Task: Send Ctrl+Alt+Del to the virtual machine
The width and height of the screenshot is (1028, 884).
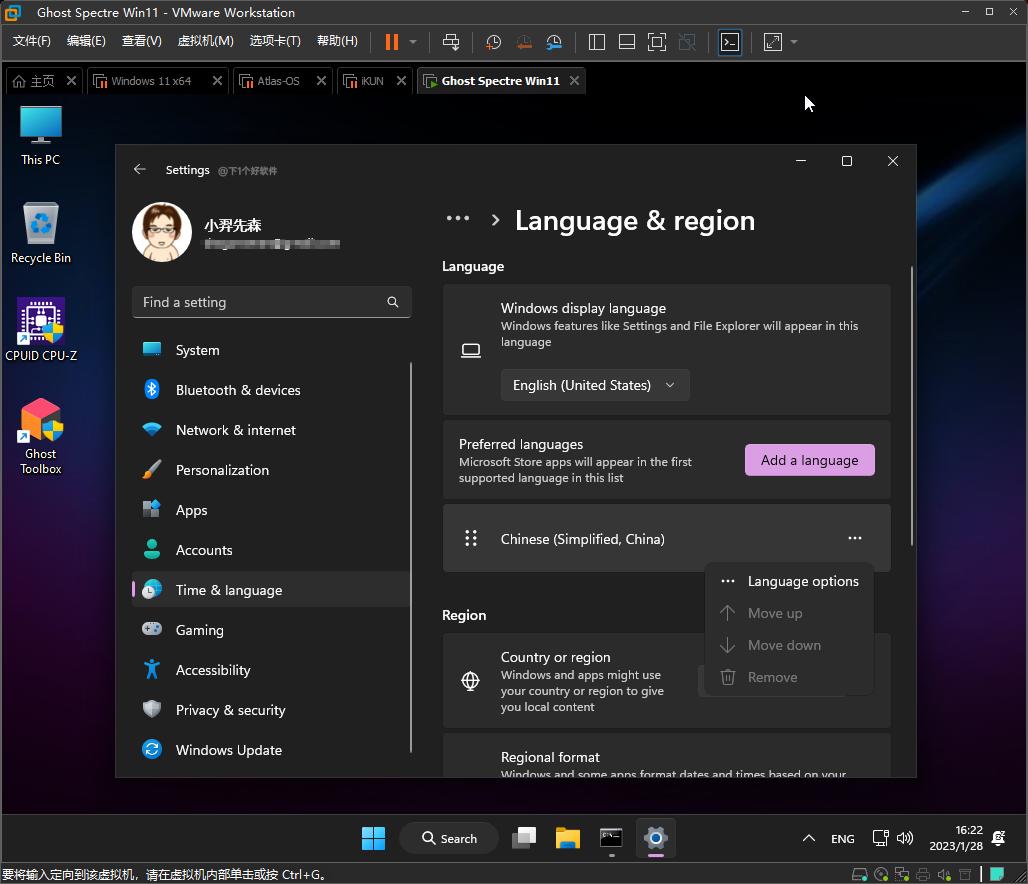Action: [451, 41]
